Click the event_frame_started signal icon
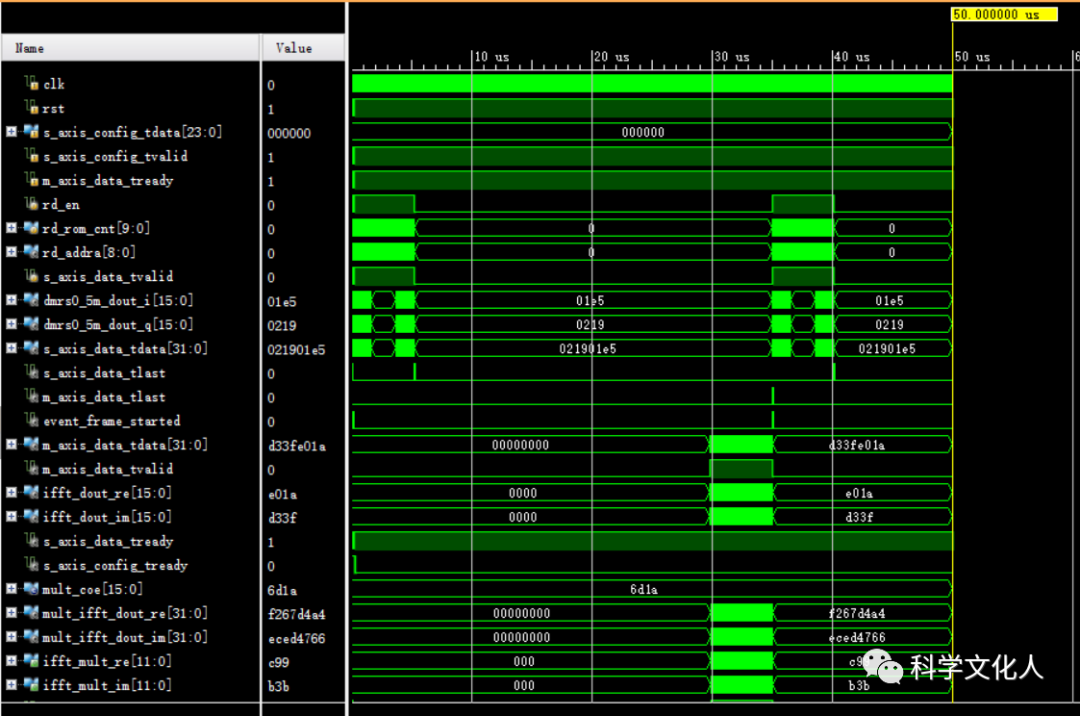The image size is (1080, 716). (x=32, y=421)
